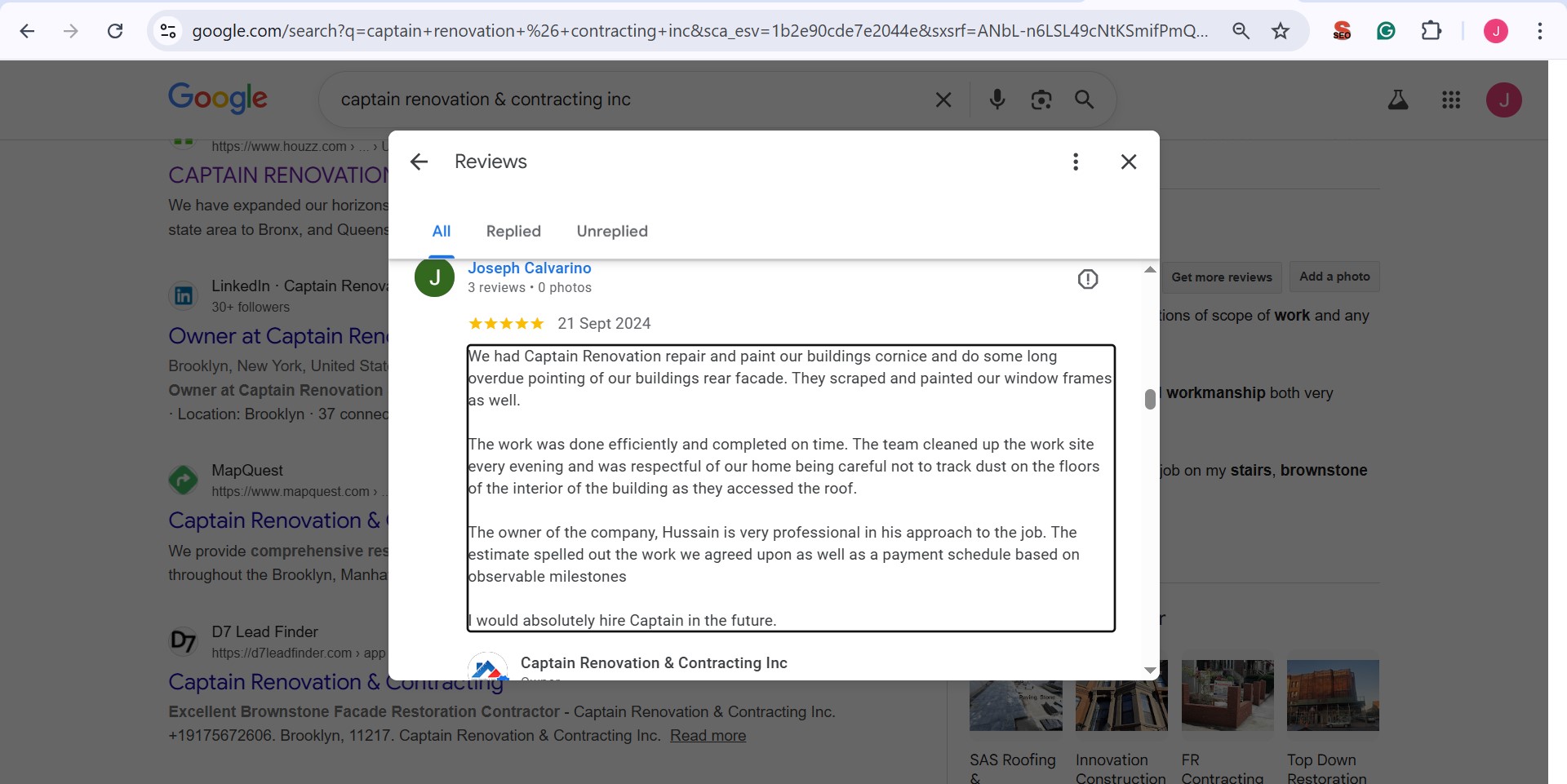The width and height of the screenshot is (1567, 784).
Task: Open the Google apps grid
Action: [1450, 100]
